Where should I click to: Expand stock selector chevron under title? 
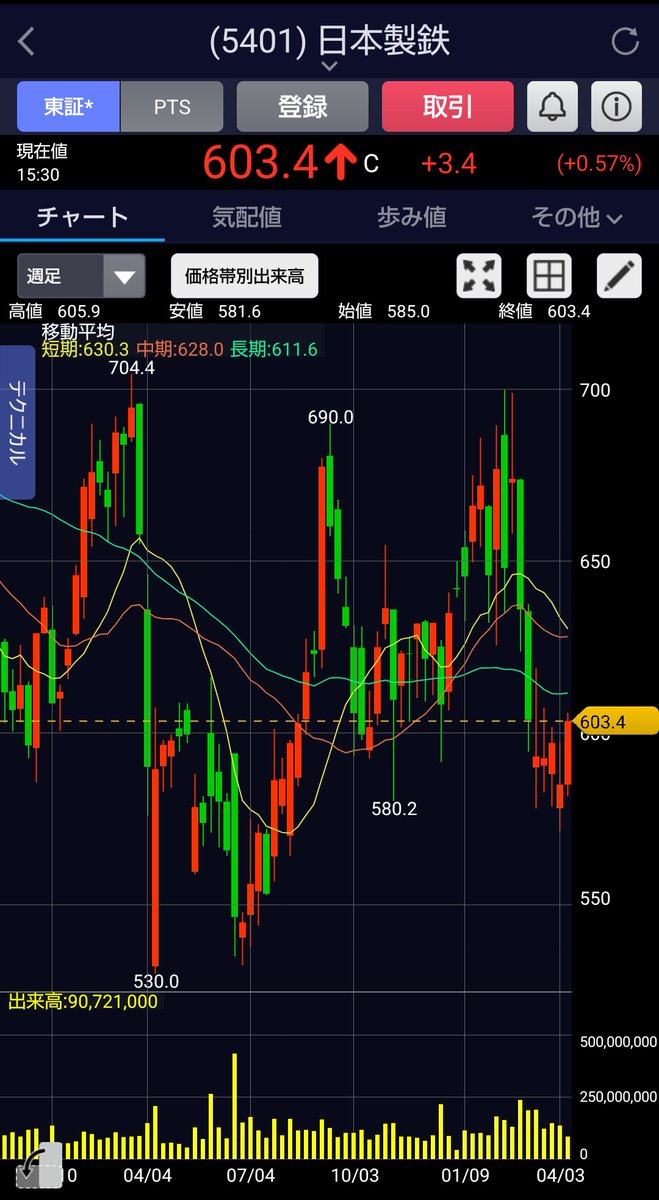[329, 66]
